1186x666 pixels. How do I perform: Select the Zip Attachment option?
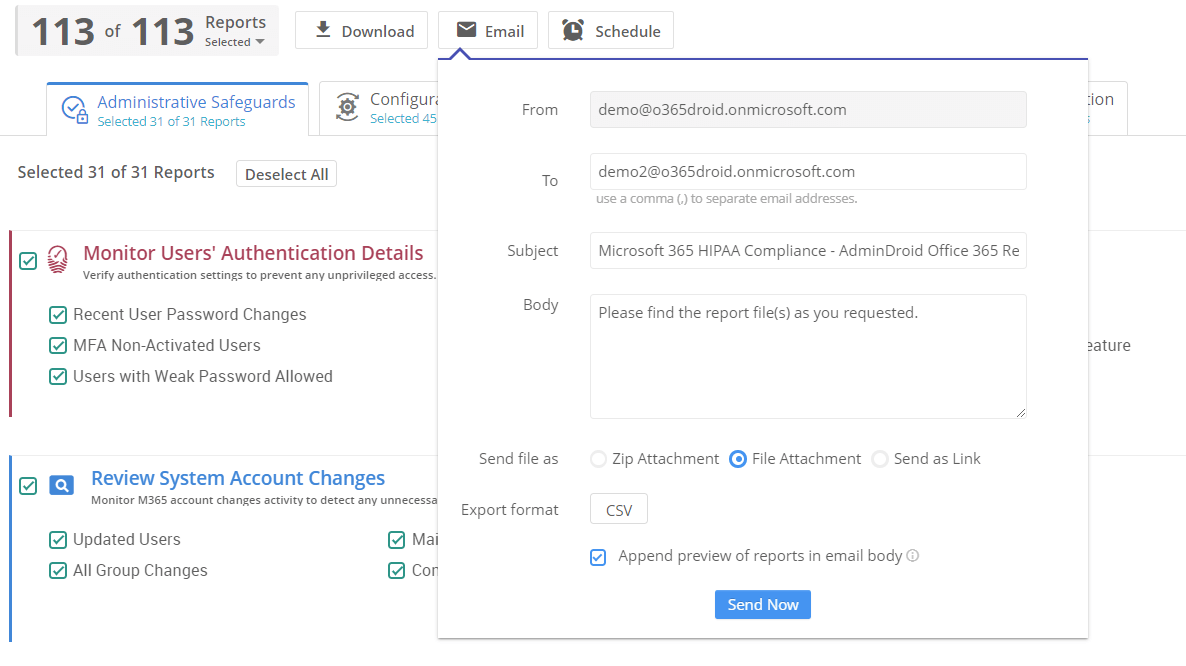[x=597, y=459]
